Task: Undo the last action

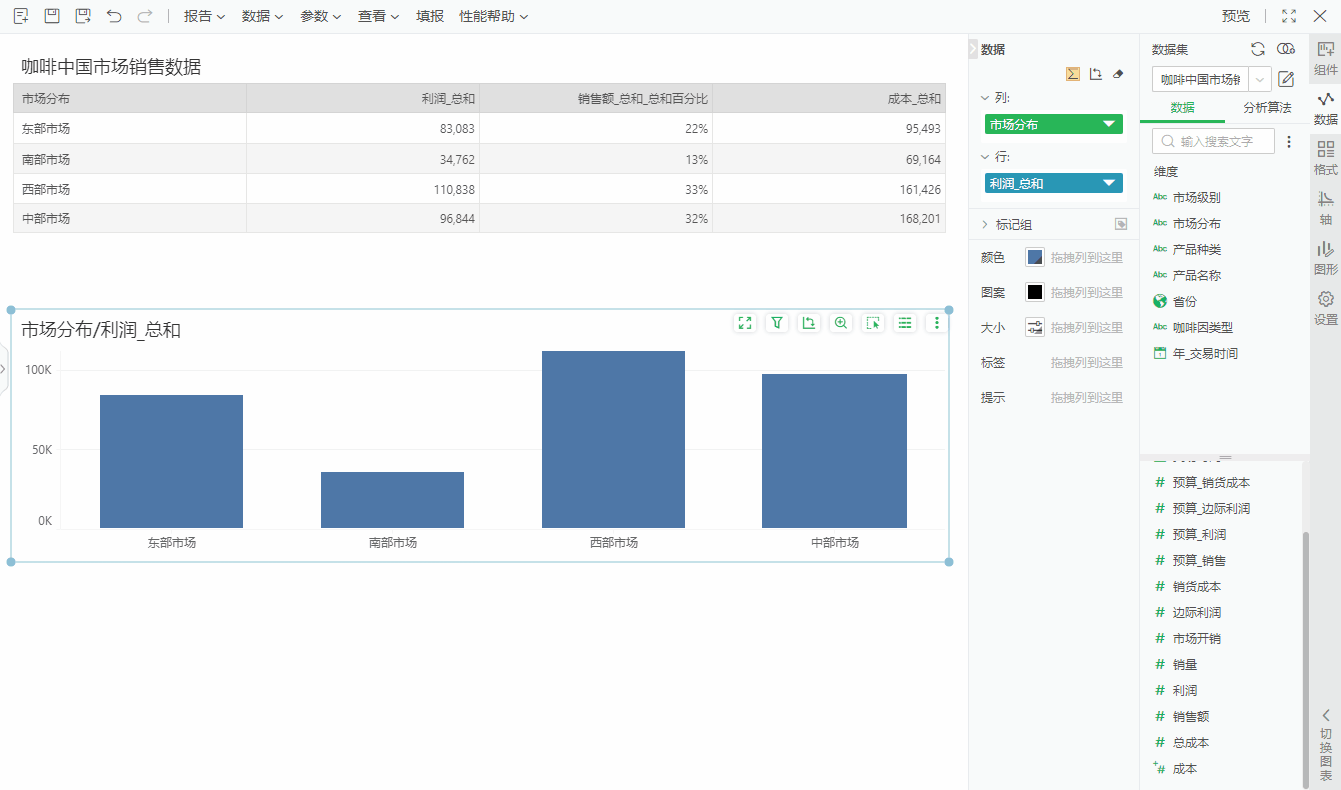Action: [114, 16]
